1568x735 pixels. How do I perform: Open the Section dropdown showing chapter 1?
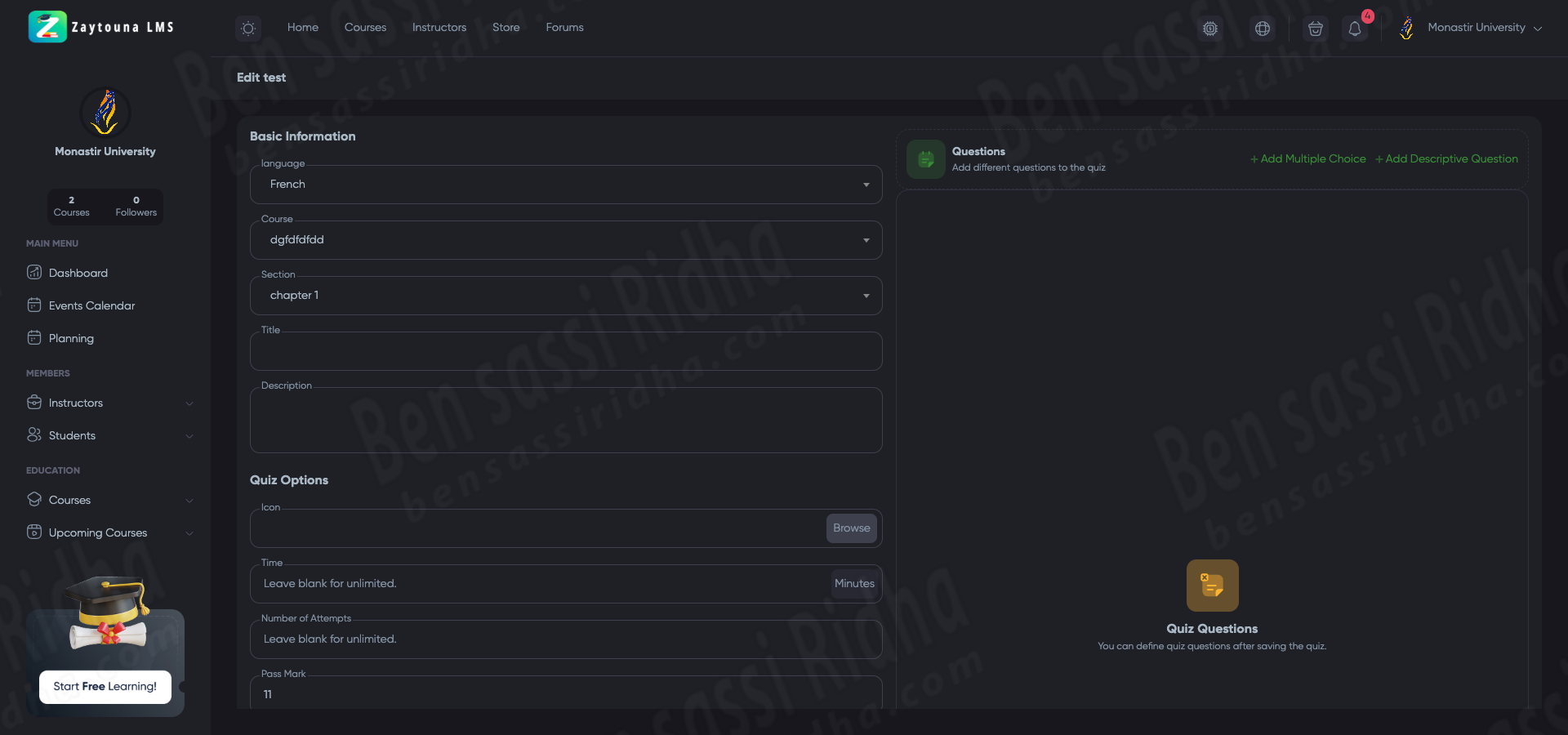565,296
